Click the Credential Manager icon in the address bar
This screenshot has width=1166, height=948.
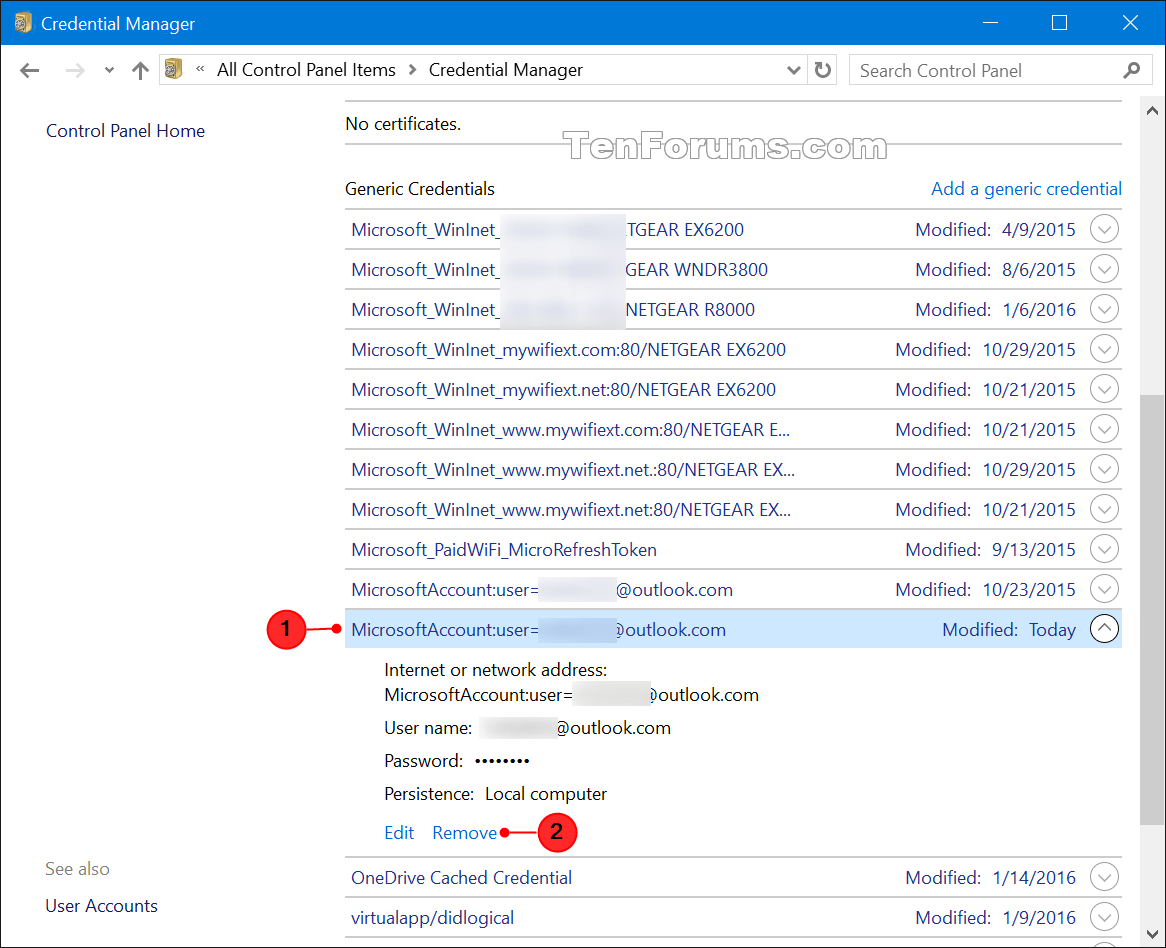(x=173, y=69)
